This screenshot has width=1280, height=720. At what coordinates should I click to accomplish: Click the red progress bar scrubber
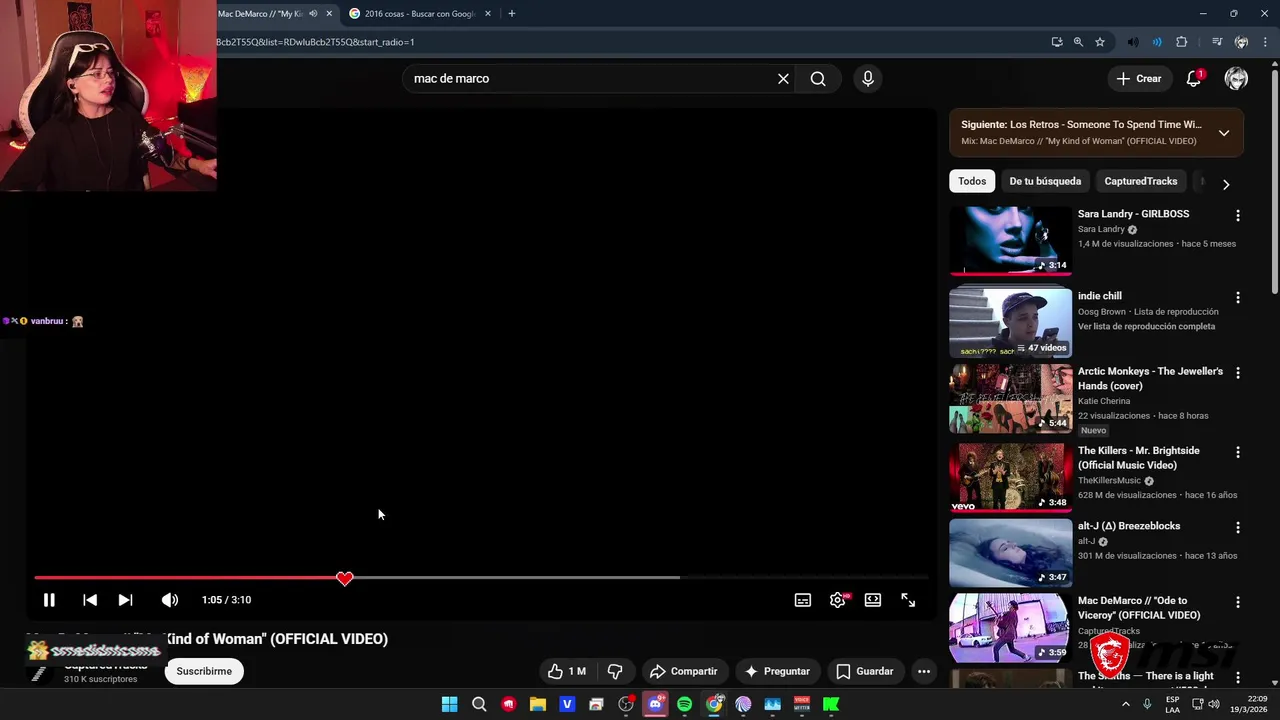[x=345, y=578]
